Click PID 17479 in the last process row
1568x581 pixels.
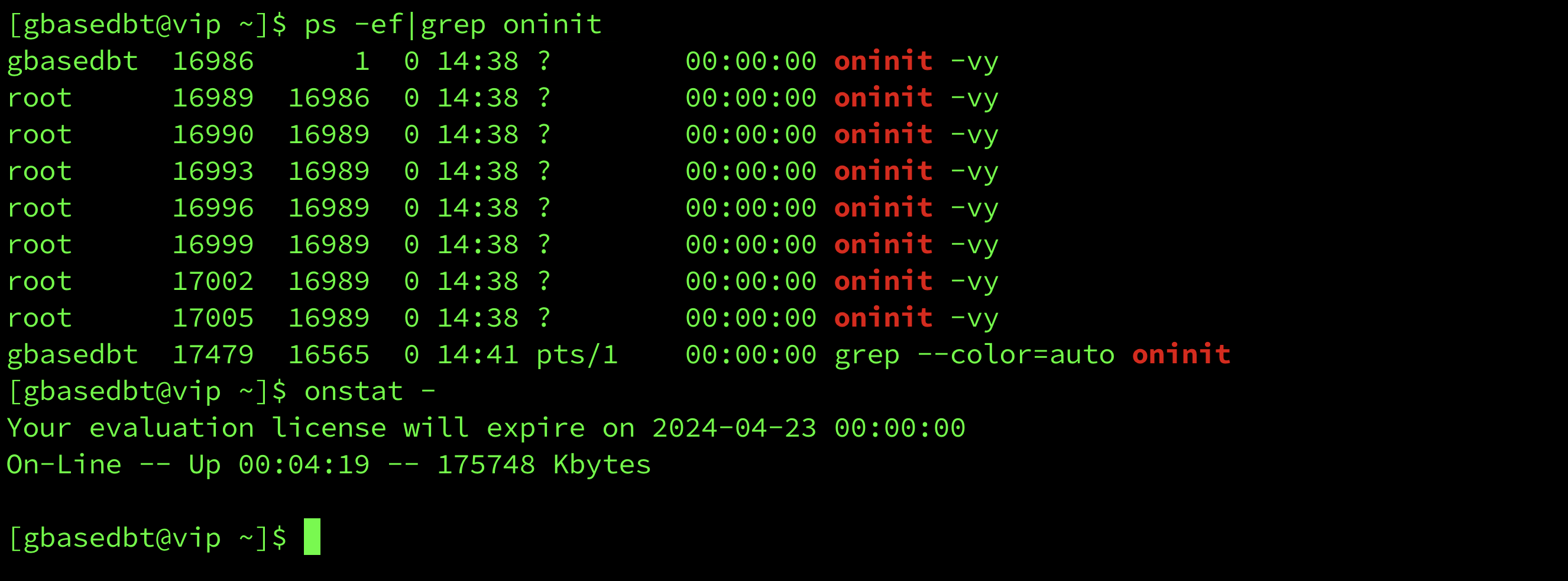click(213, 354)
